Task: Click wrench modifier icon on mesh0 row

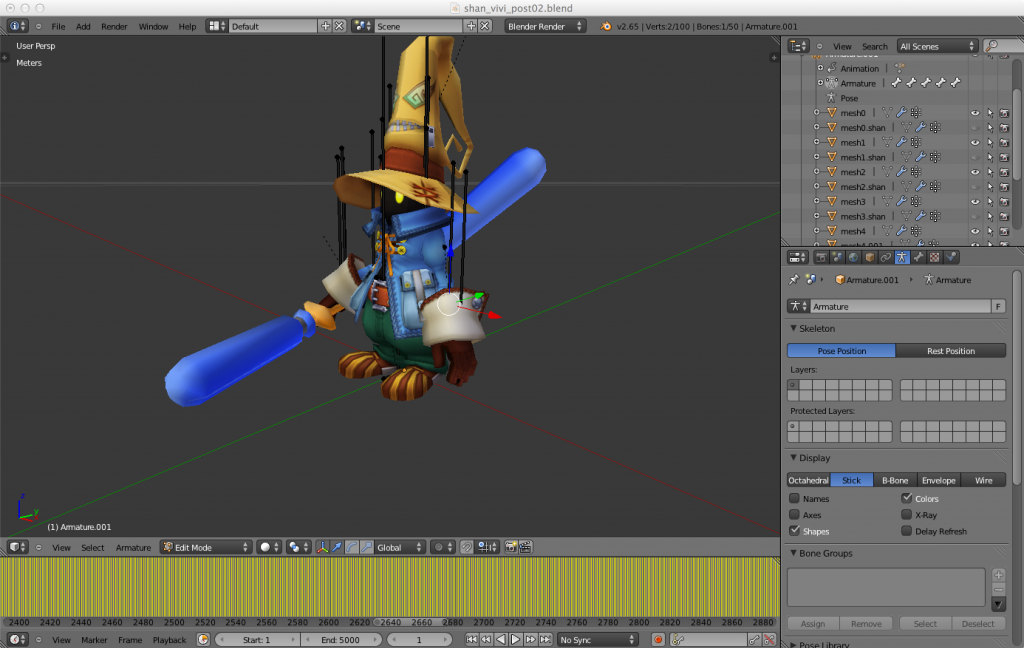Action: [x=901, y=112]
